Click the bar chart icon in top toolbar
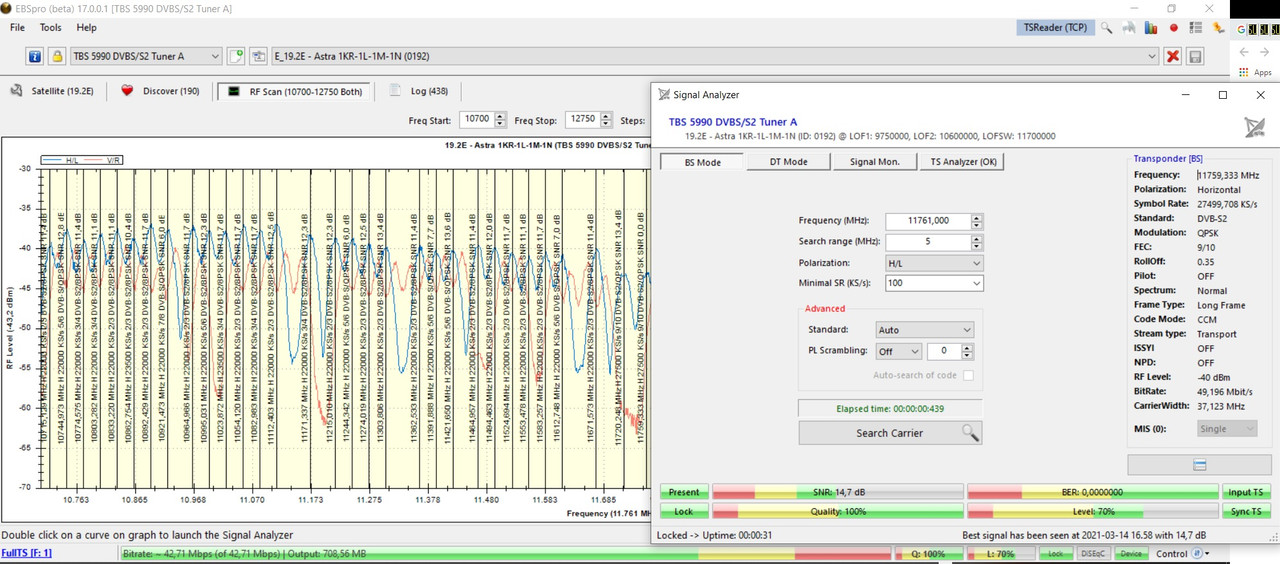This screenshot has width=1280, height=564. tap(1151, 28)
